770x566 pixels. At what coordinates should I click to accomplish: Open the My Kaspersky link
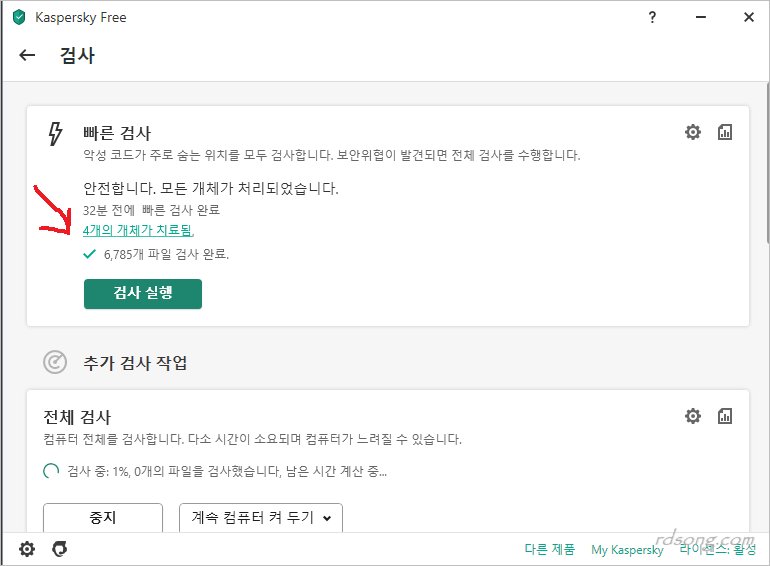[x=627, y=550]
